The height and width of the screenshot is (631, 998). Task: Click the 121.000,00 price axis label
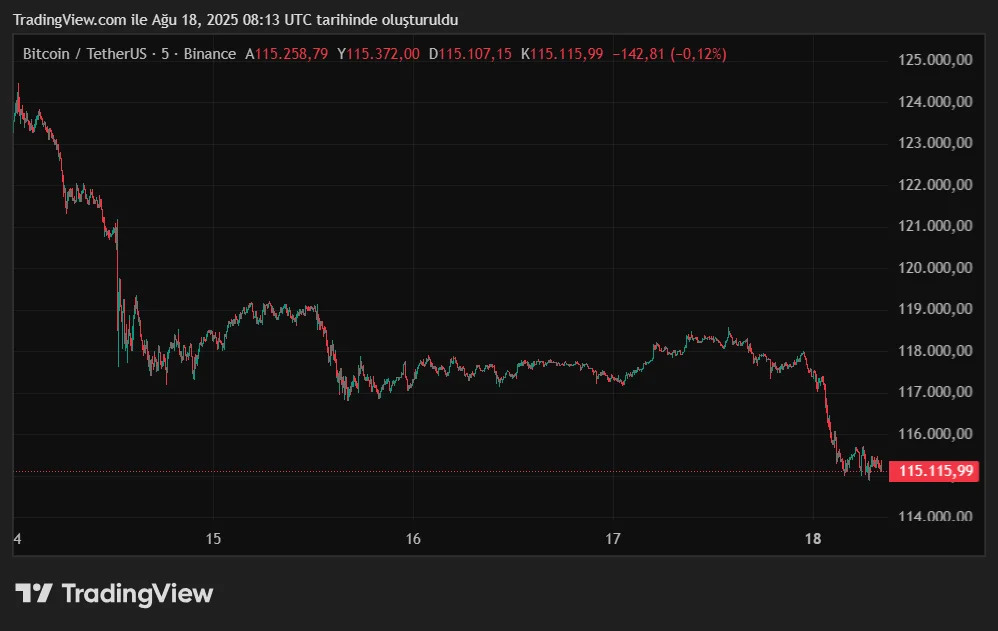935,226
